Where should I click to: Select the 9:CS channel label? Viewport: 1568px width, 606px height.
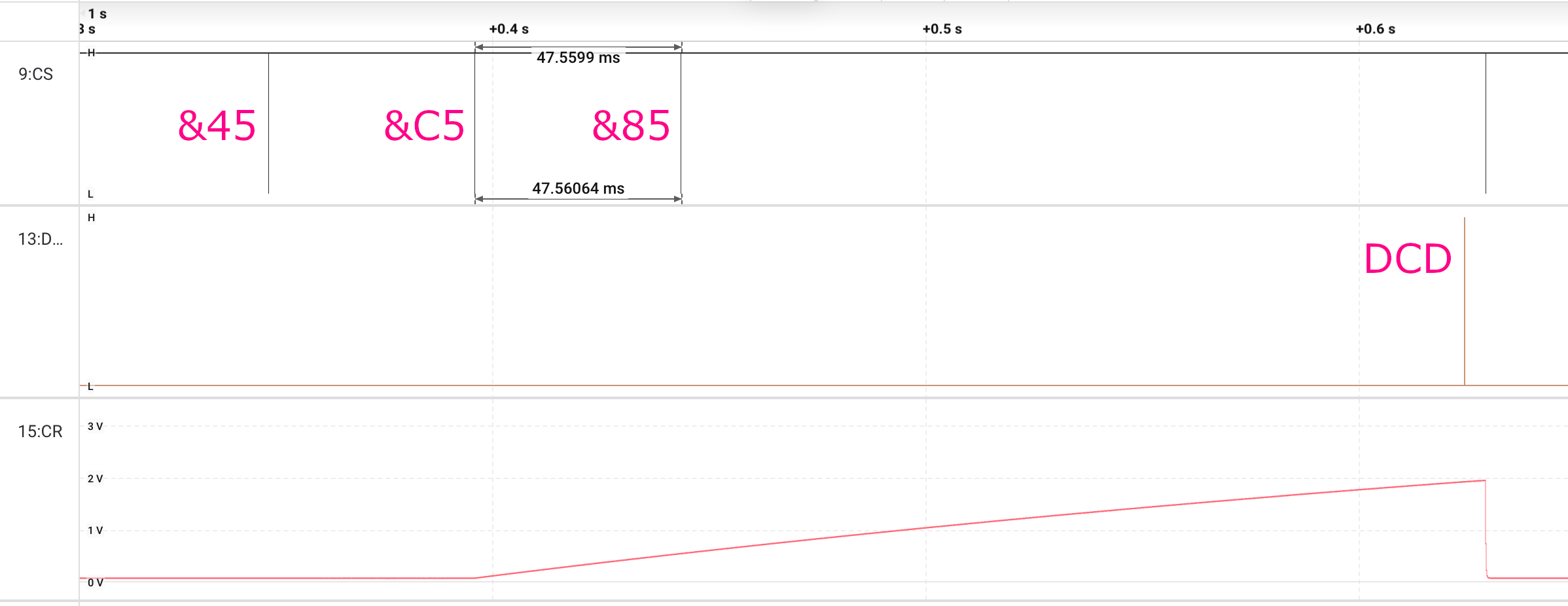(35, 74)
